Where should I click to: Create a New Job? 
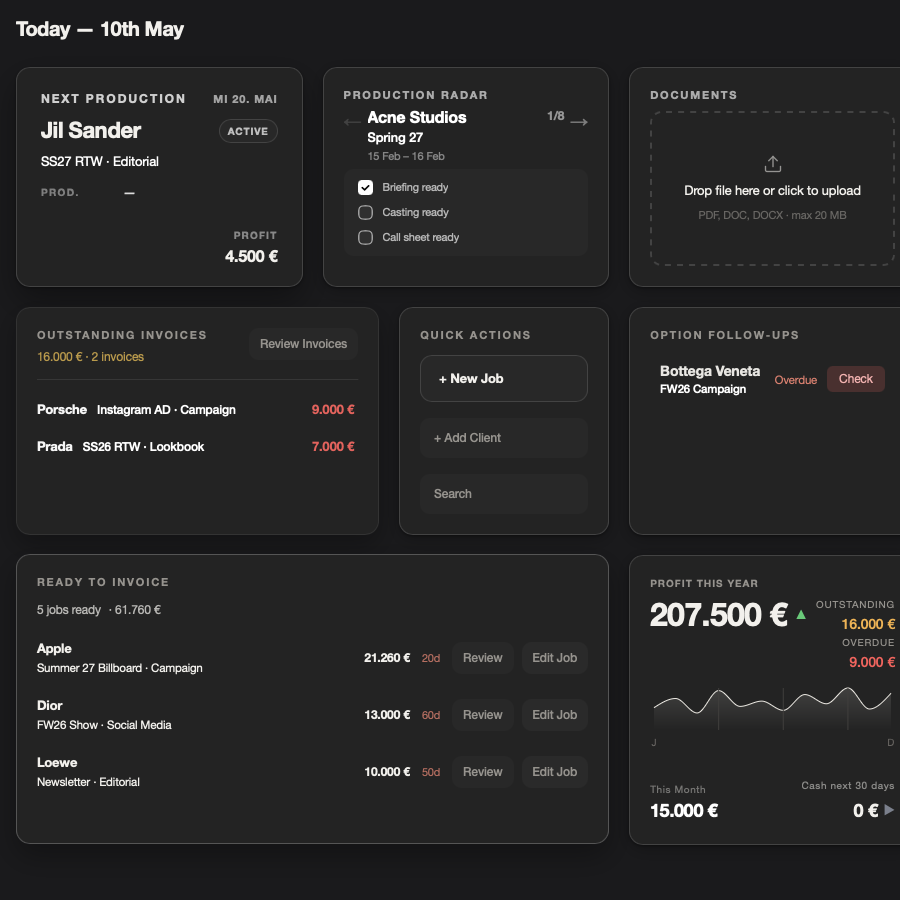504,378
